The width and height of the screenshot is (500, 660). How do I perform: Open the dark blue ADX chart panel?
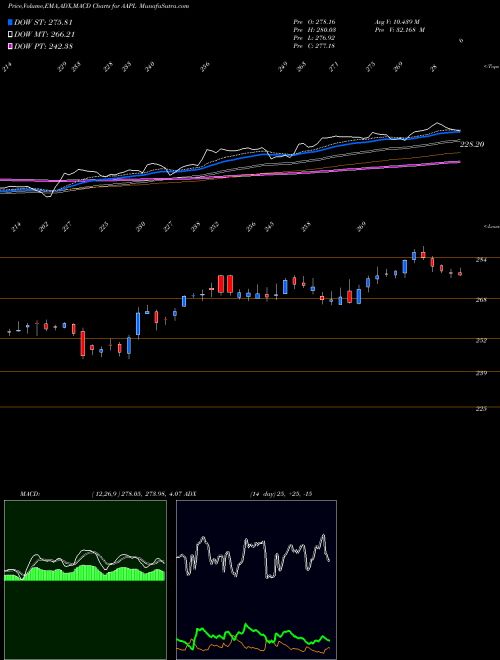click(x=256, y=580)
